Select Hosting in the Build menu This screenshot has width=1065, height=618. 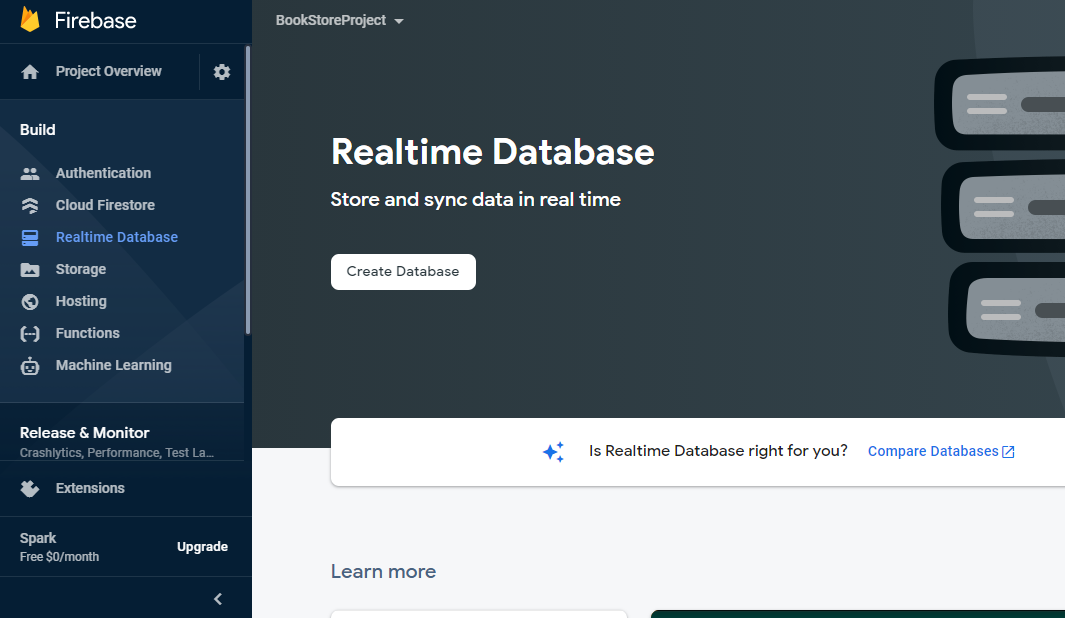click(80, 301)
